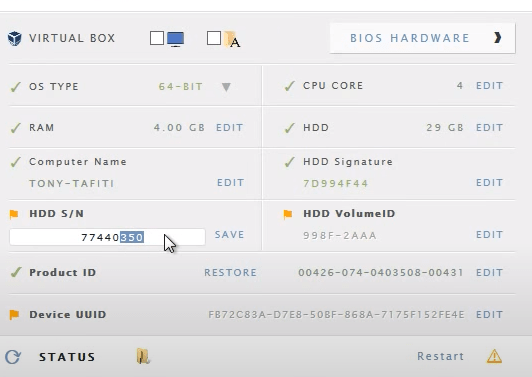Edit the CPU Core count
Viewport: 532px width, 377px height.
(489, 86)
